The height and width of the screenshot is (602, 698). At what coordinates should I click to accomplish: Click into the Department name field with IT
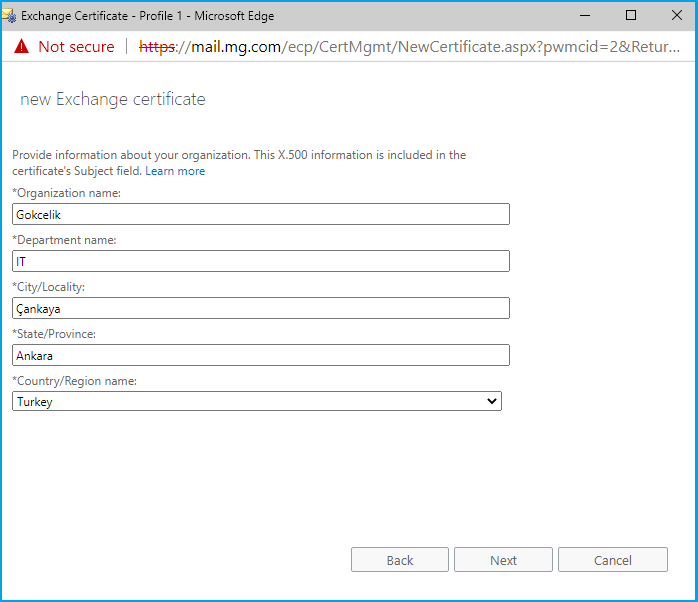(260, 261)
